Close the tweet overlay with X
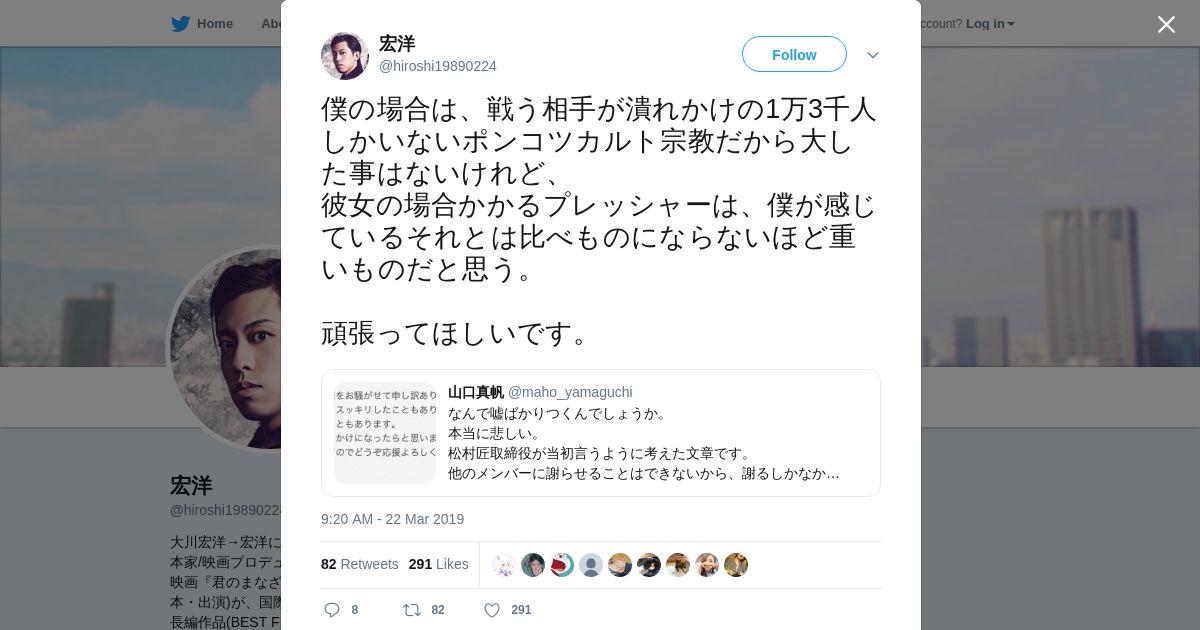1200x630 pixels. coord(1166,24)
